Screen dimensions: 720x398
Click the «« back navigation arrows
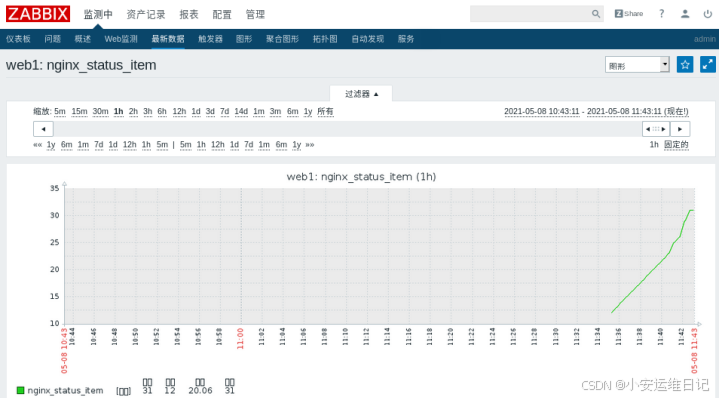(38, 145)
